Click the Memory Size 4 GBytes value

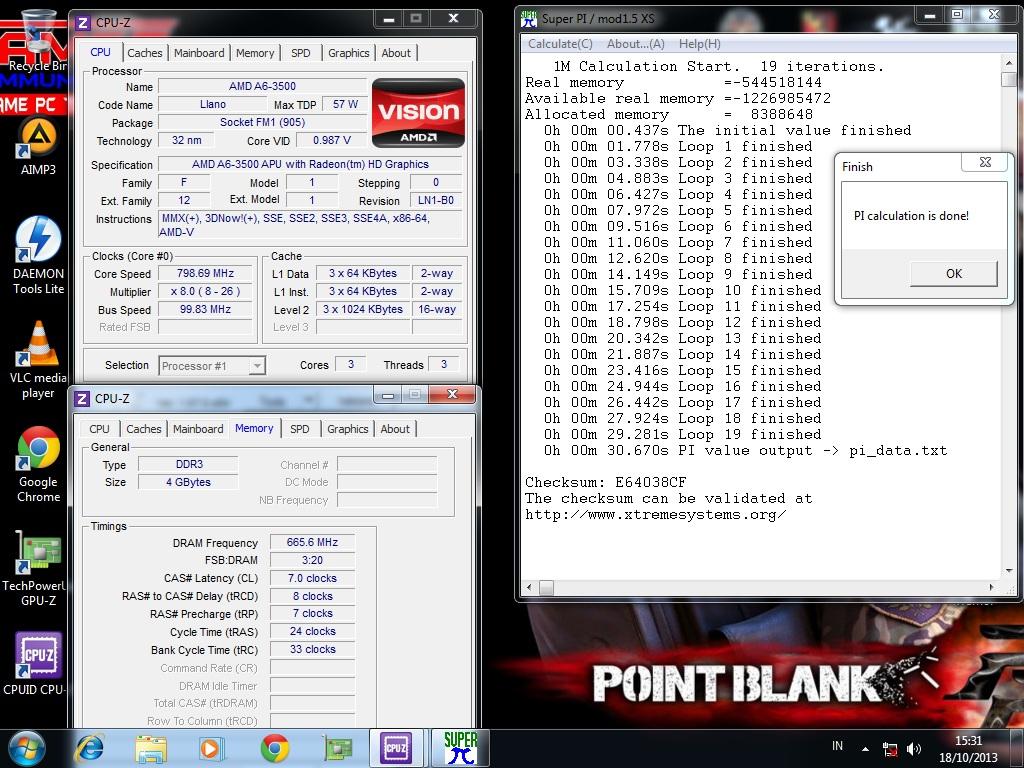tap(188, 482)
